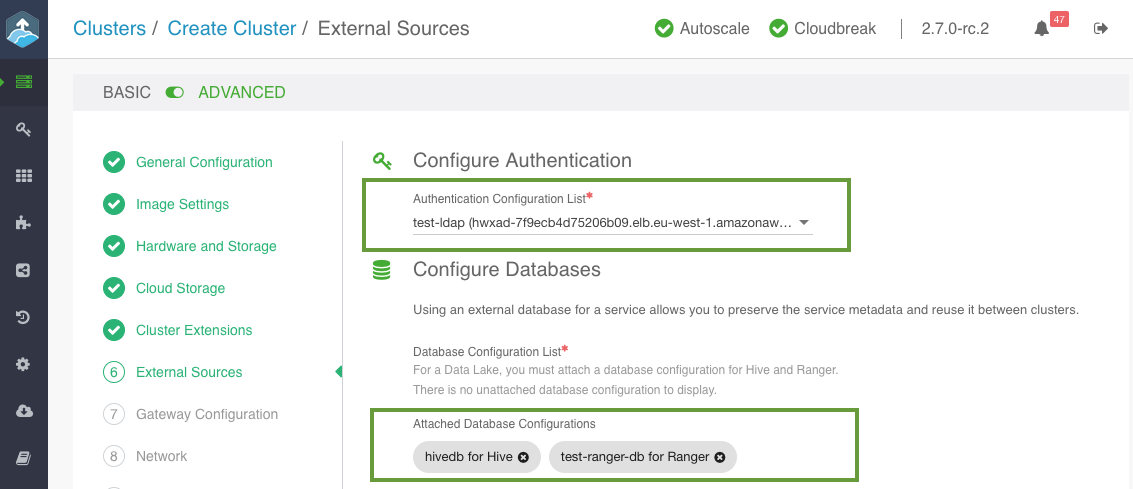Remove test-ranger-db for Ranger chip
The width and height of the screenshot is (1133, 489).
click(x=720, y=457)
